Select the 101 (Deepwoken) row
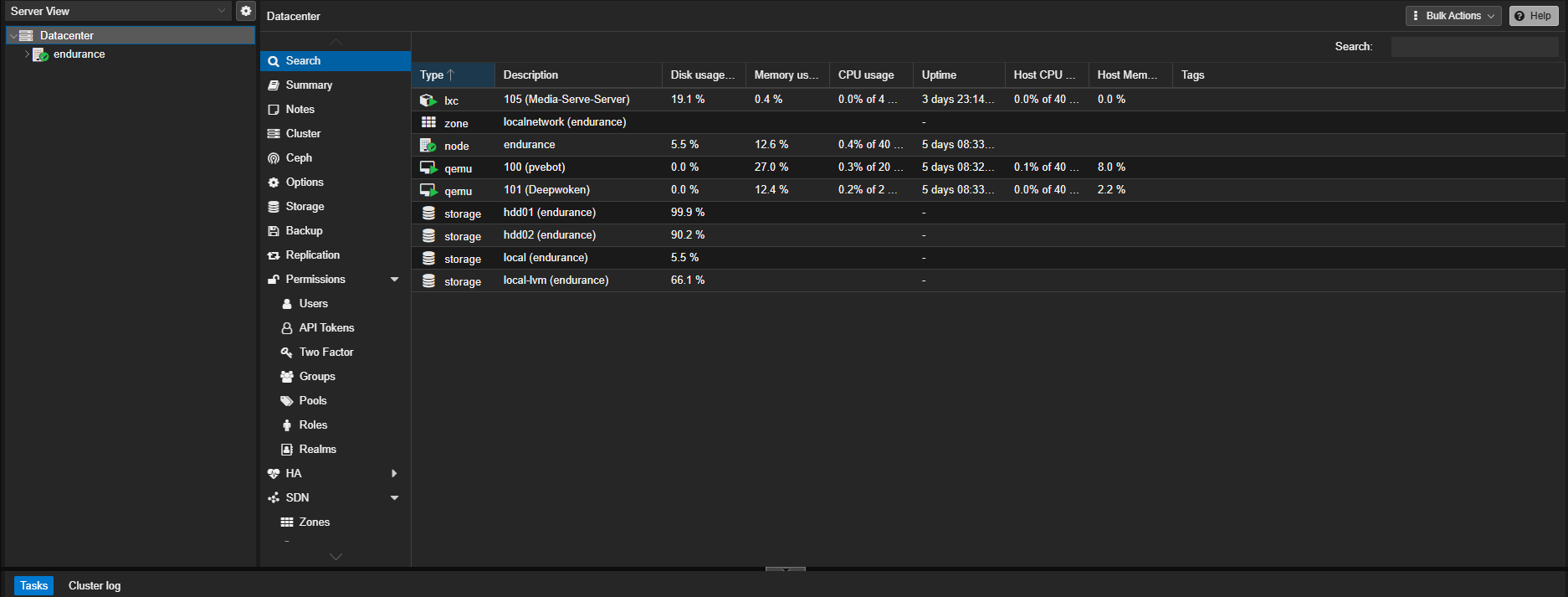The width and height of the screenshot is (1568, 597). pos(987,190)
